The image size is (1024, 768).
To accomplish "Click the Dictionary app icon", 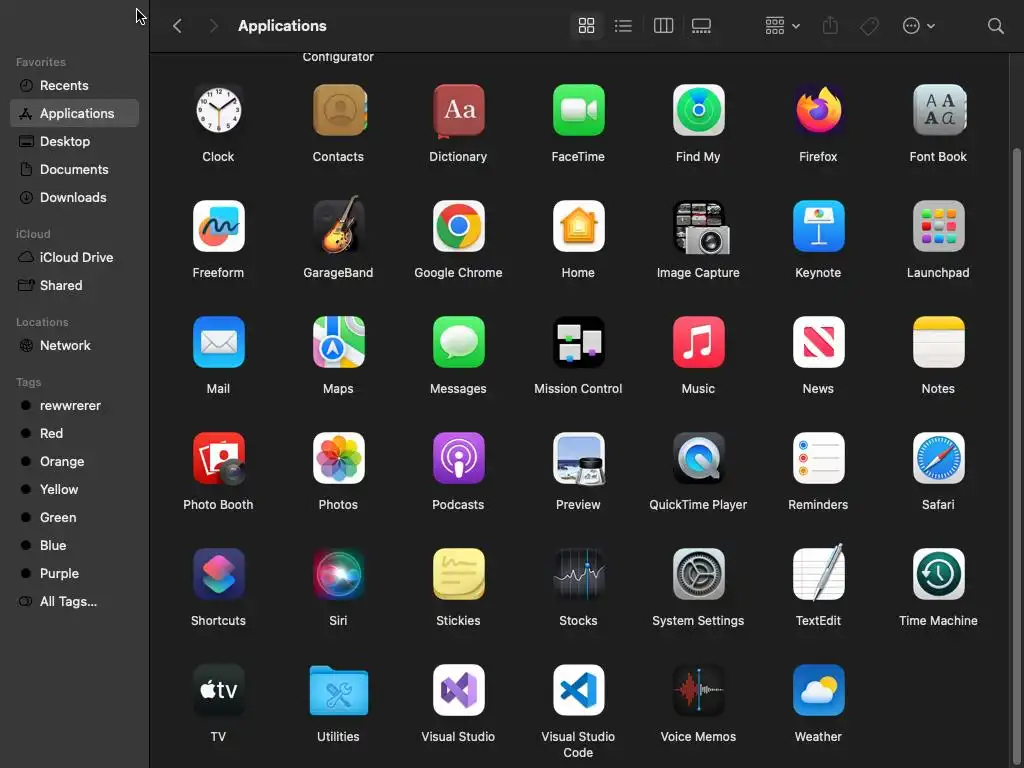I will coord(458,110).
